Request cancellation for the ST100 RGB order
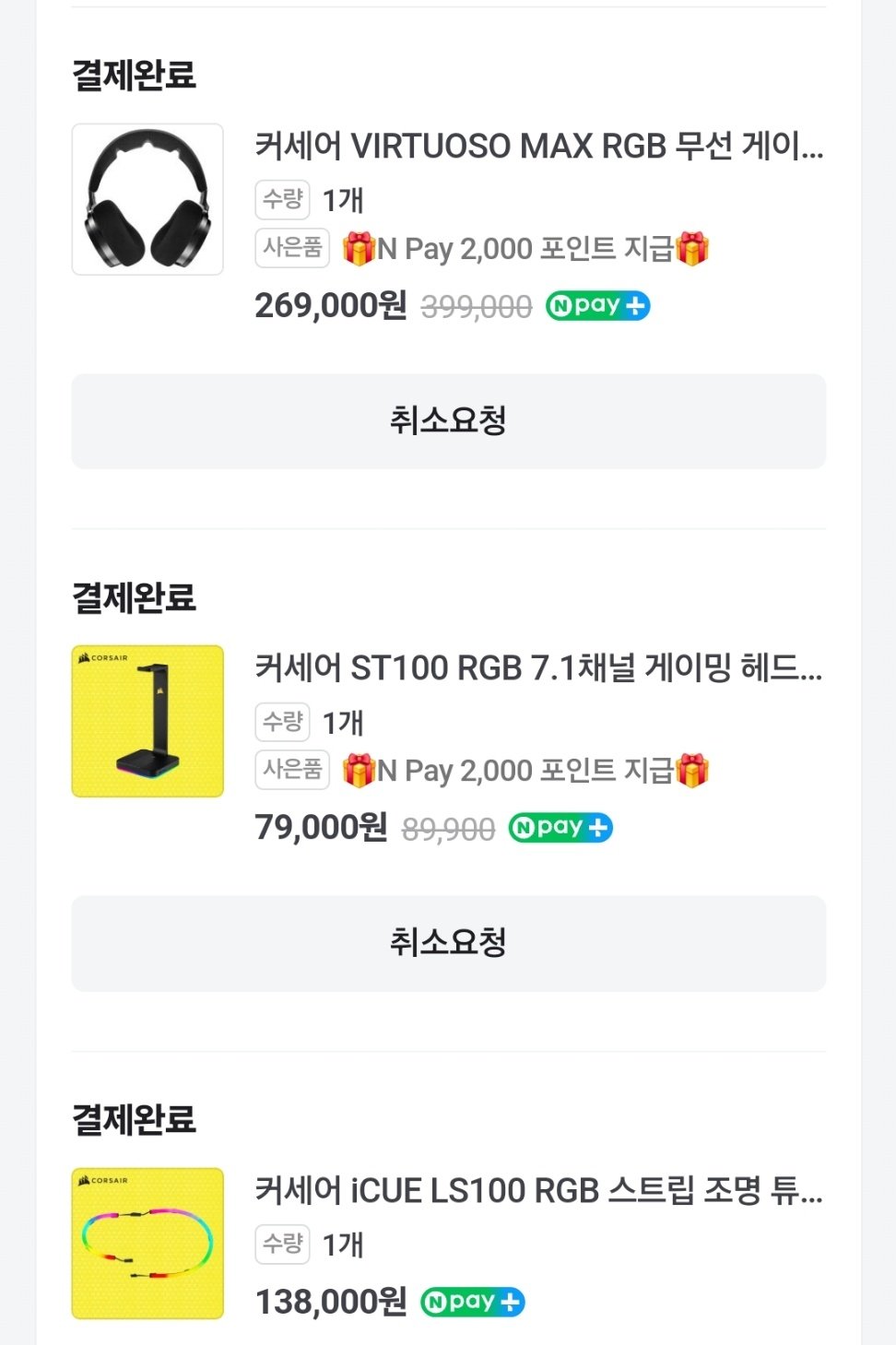The image size is (896, 1345). tap(449, 943)
